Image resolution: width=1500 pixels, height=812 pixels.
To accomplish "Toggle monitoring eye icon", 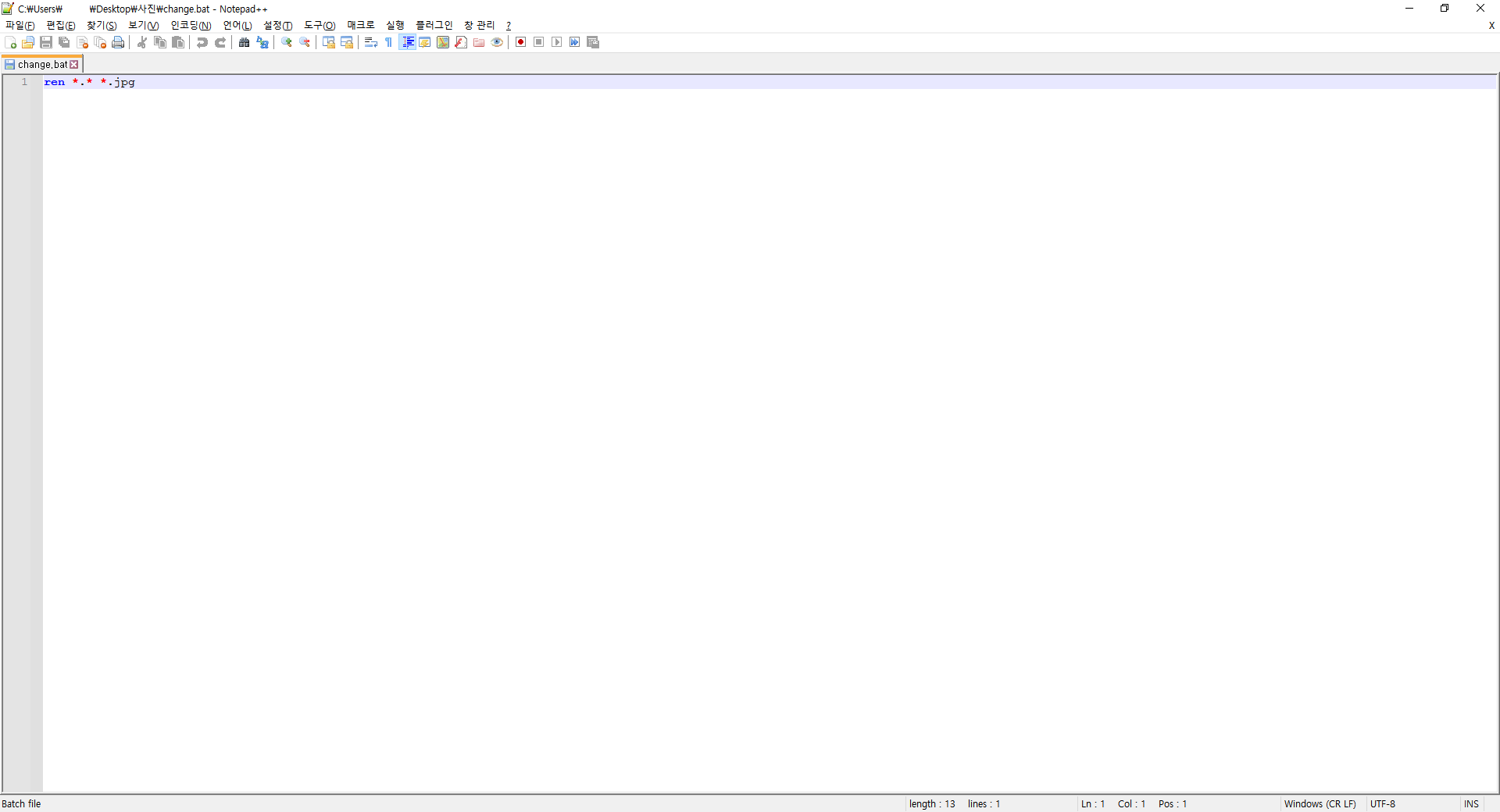I will (497, 42).
